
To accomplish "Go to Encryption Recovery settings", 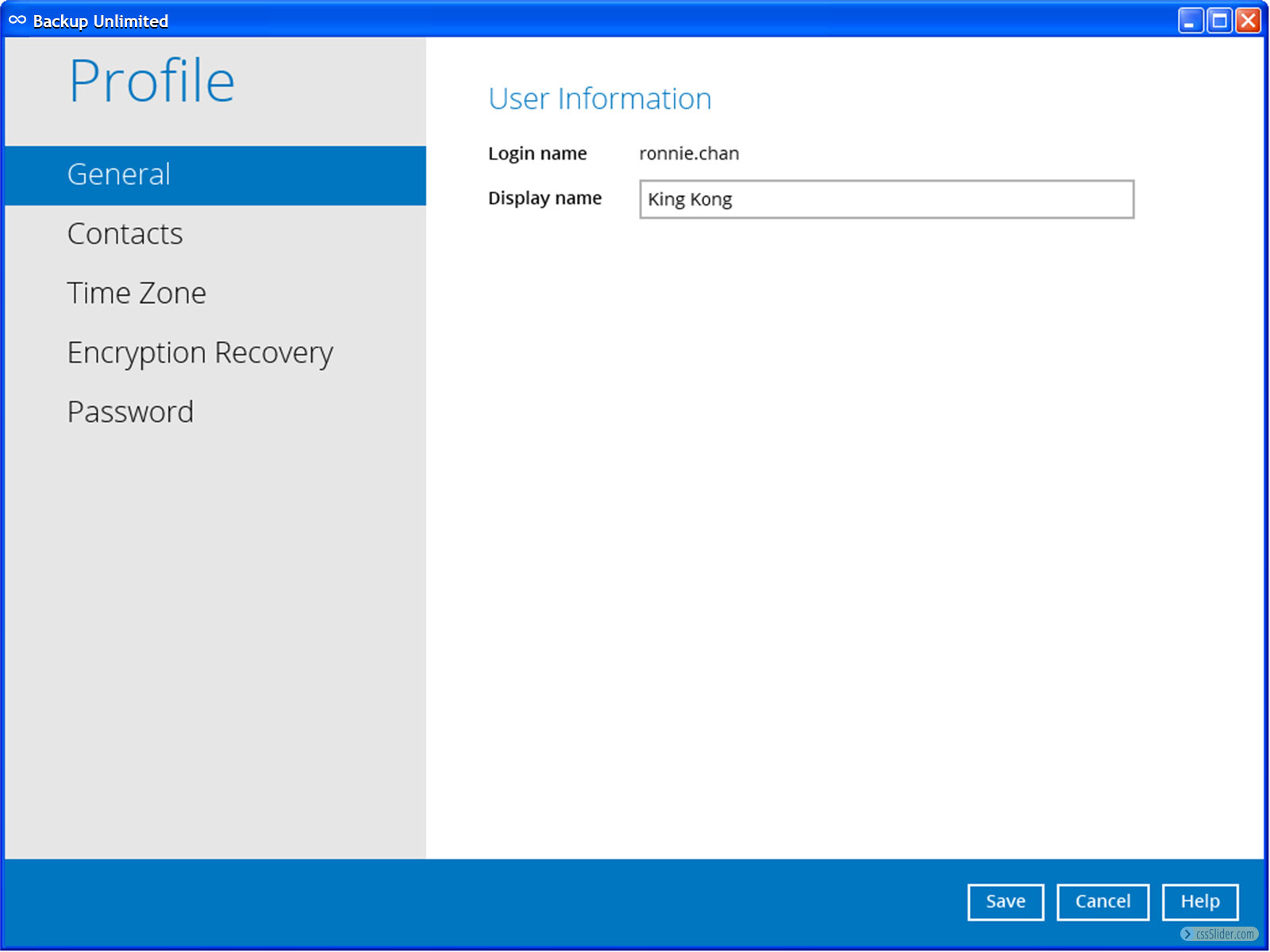I will (200, 353).
